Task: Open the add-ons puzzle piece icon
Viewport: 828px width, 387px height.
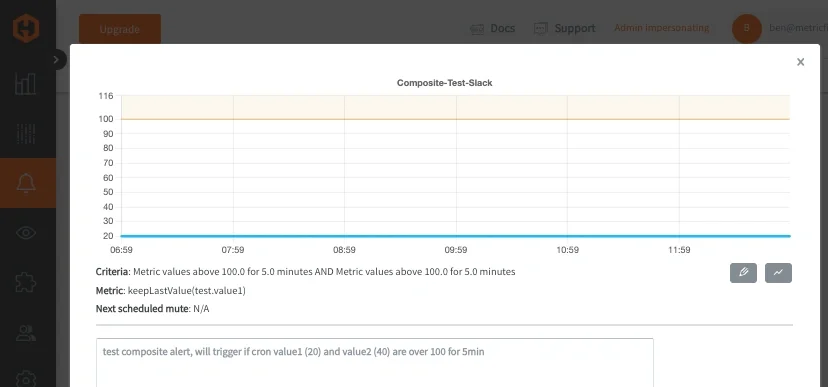Action: [x=26, y=282]
